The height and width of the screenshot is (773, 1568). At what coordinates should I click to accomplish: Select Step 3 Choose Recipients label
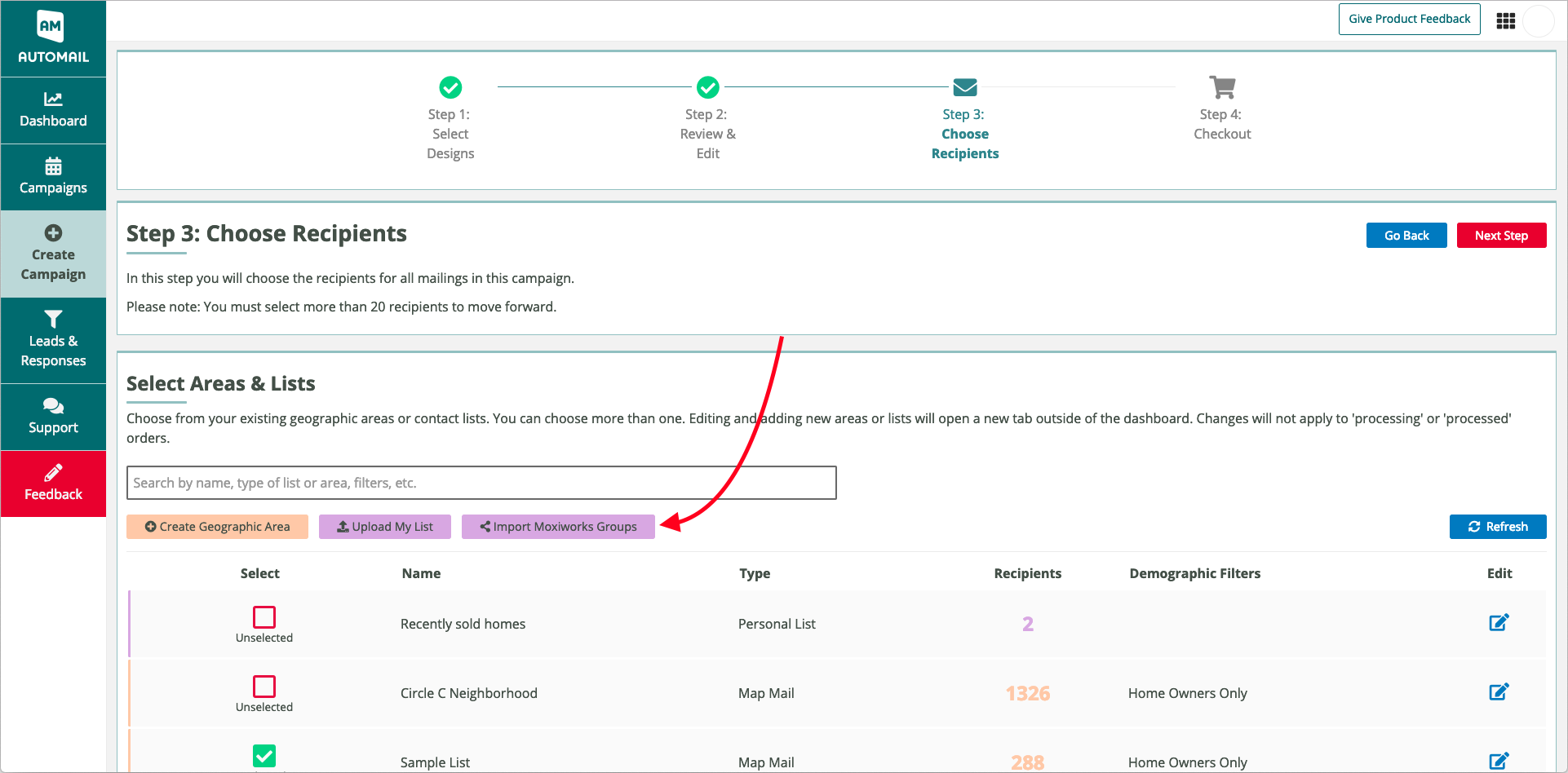tap(965, 134)
